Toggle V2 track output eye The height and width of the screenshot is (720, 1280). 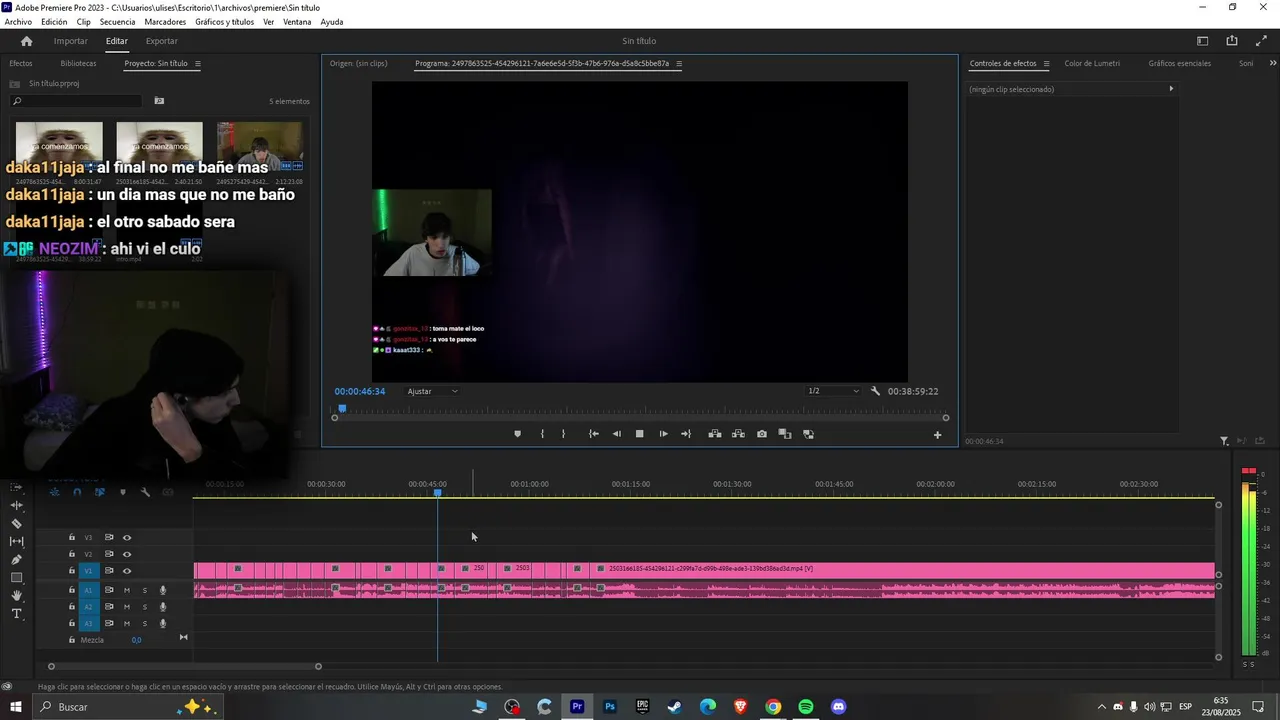point(127,554)
